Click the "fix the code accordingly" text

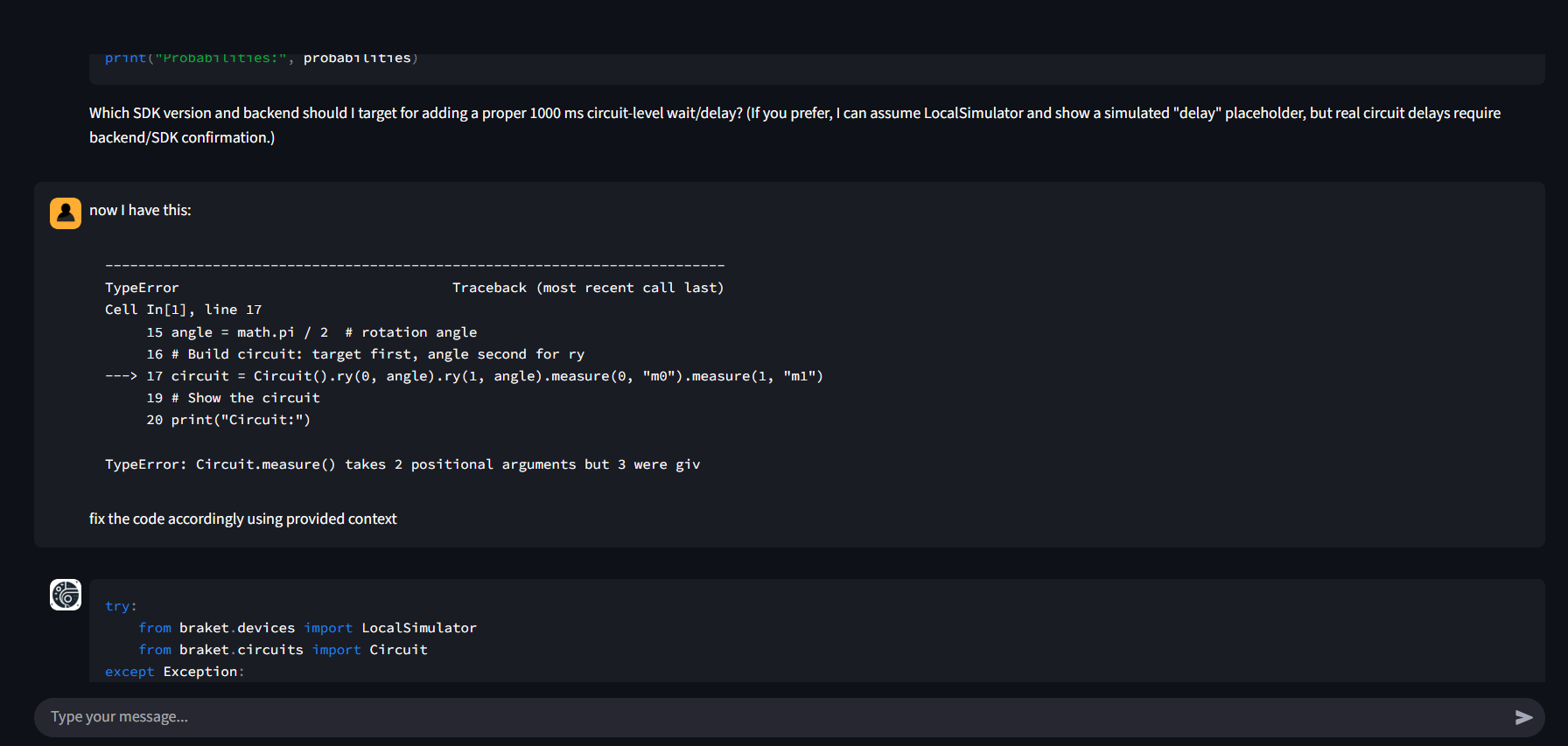(x=242, y=519)
